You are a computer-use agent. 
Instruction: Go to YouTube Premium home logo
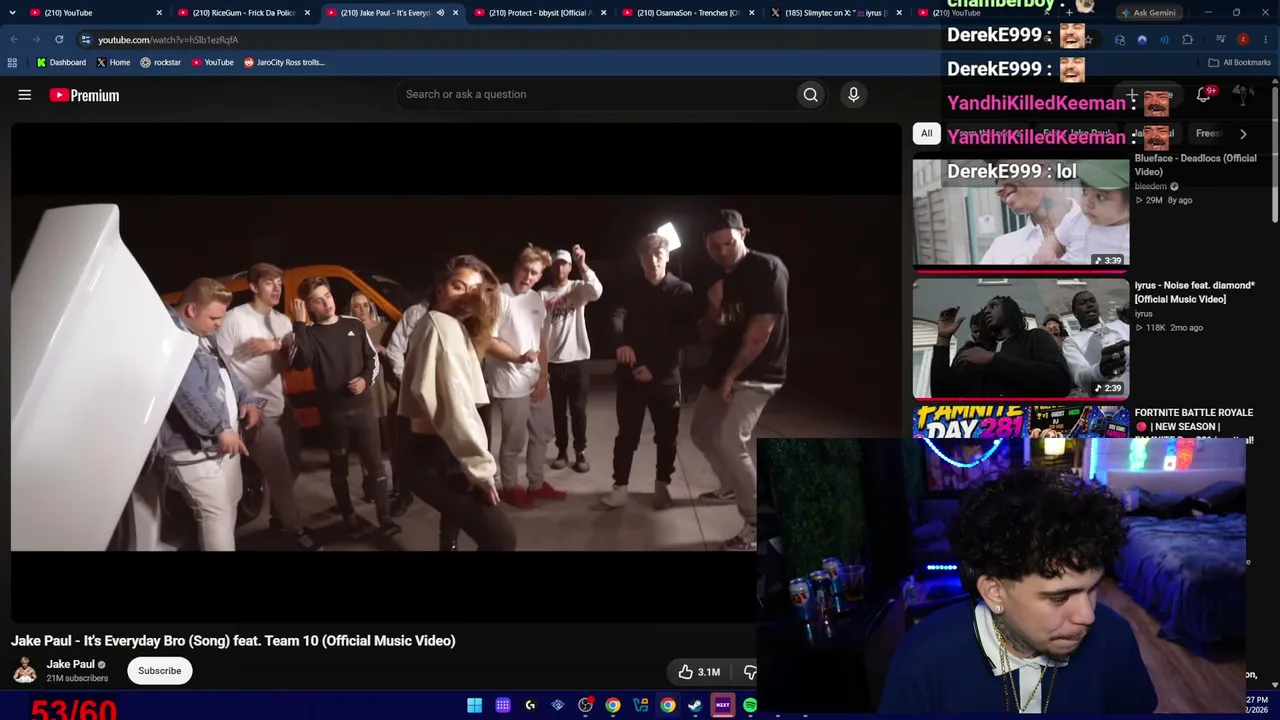point(85,95)
